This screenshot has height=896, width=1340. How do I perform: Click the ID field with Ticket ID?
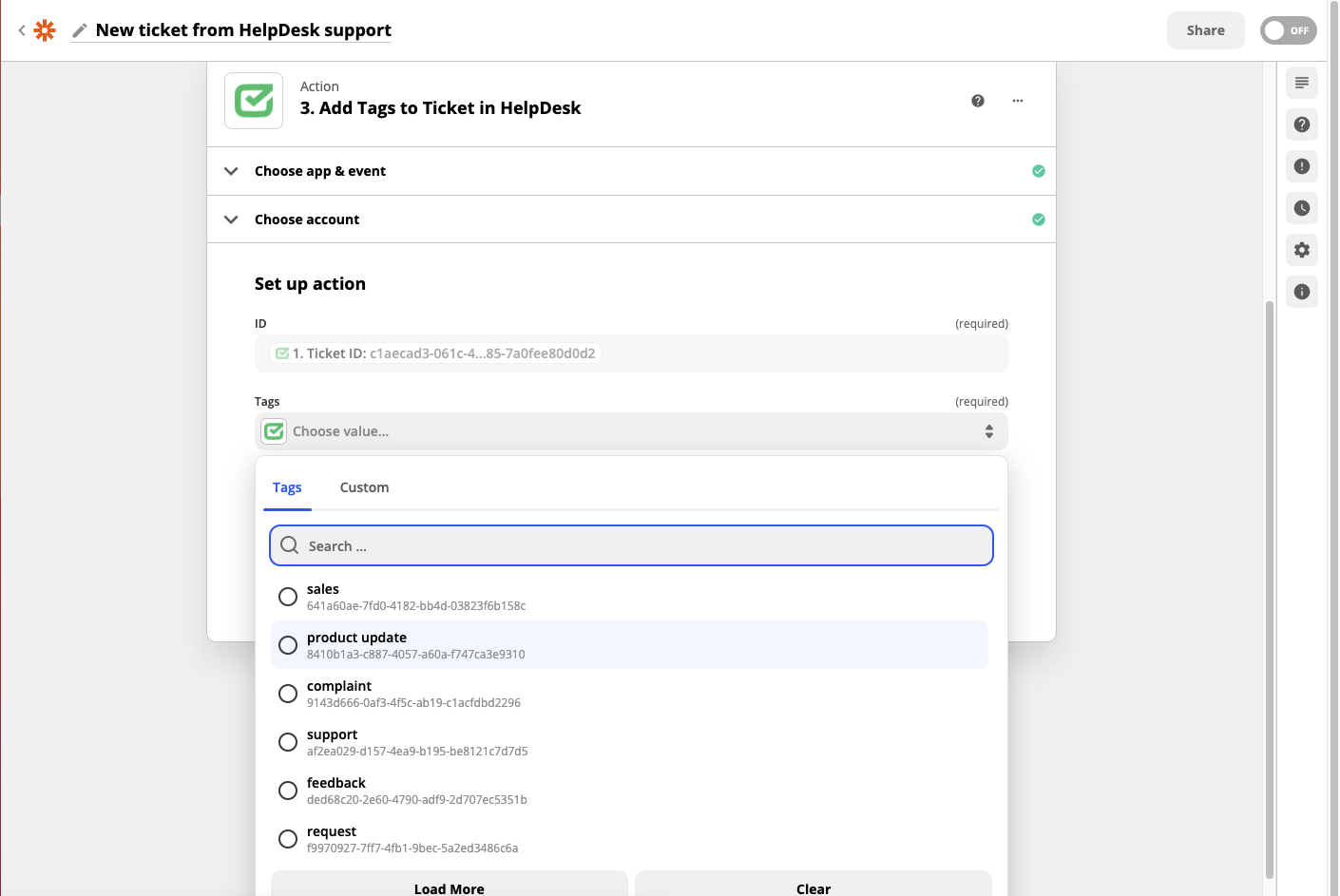coord(631,353)
